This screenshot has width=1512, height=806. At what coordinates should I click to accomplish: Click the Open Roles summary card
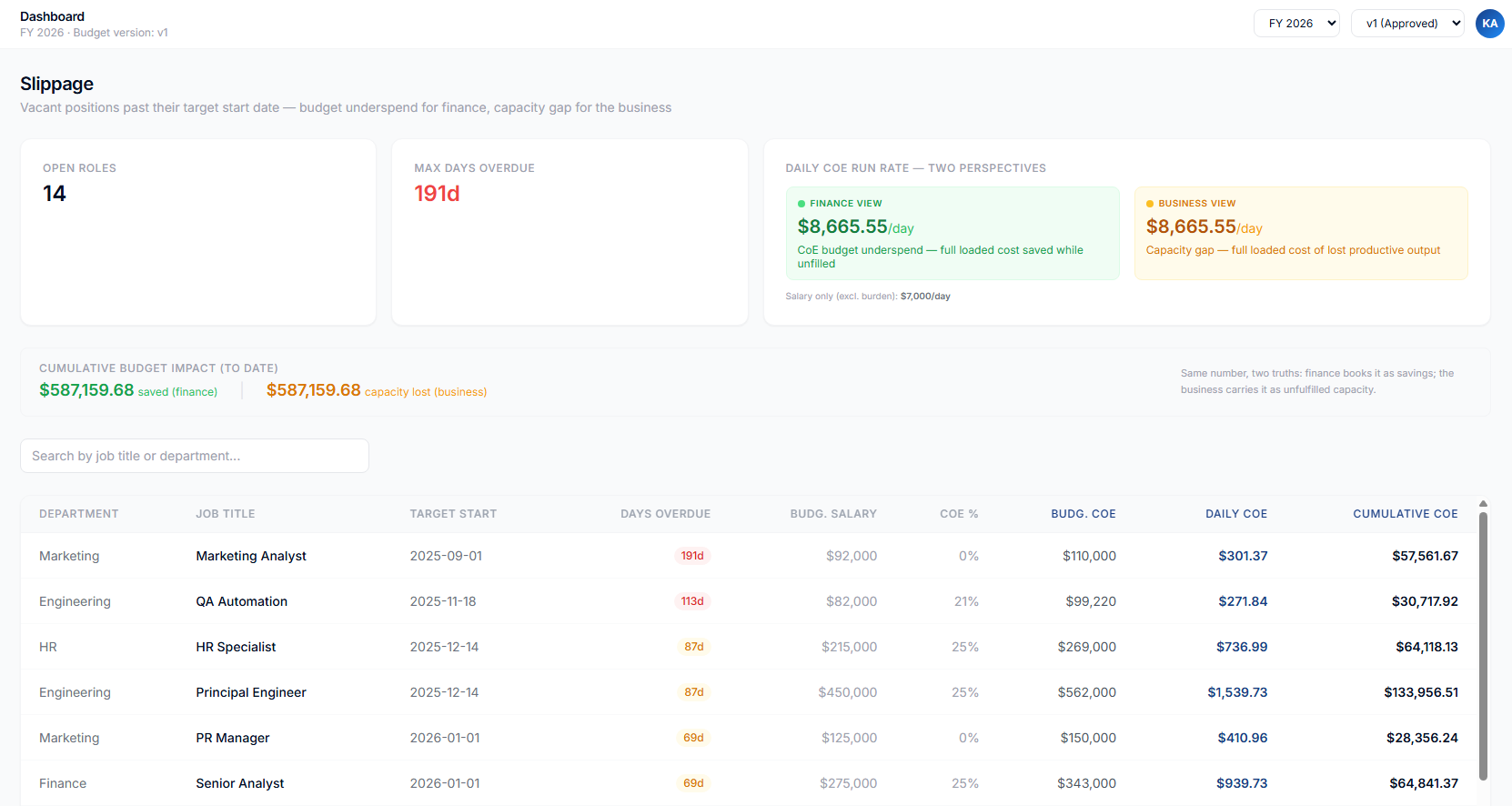198,232
